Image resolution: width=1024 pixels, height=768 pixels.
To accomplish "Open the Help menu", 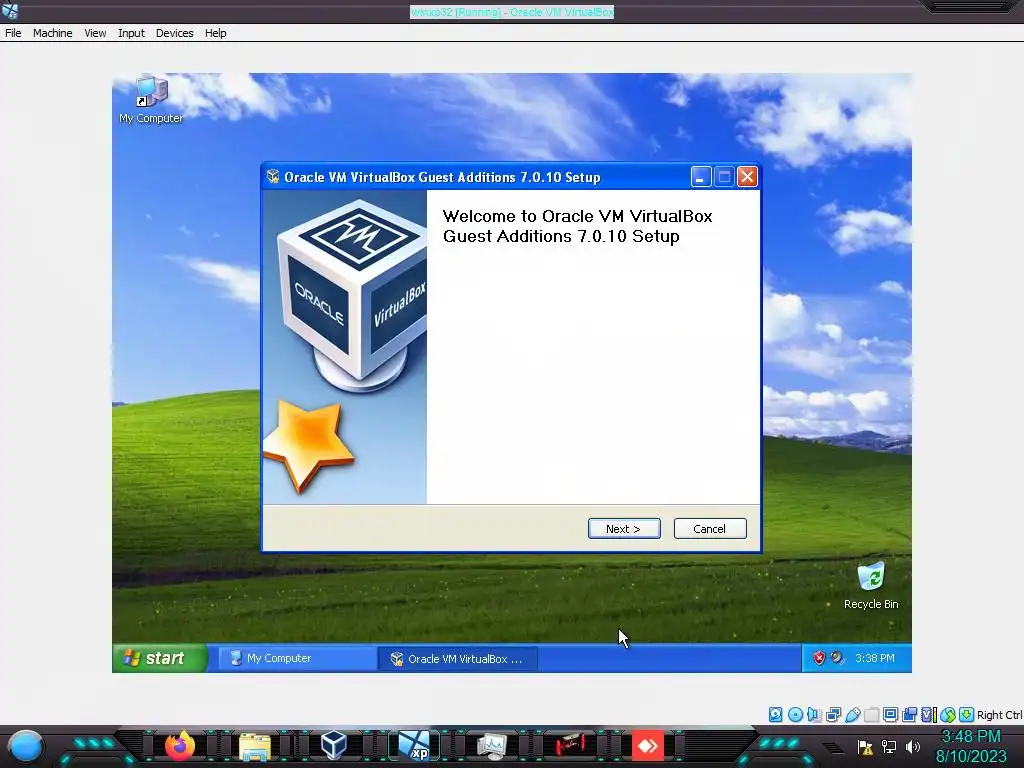I will coord(216,33).
